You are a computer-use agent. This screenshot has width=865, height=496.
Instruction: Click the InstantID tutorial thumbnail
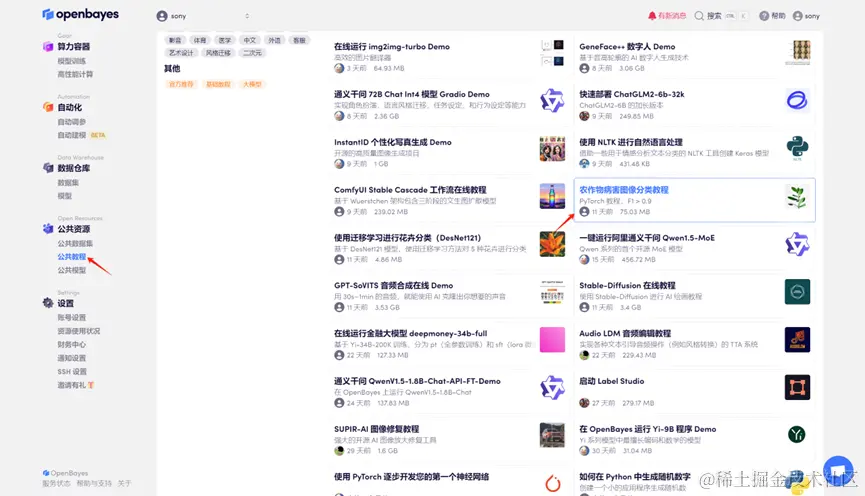click(552, 148)
